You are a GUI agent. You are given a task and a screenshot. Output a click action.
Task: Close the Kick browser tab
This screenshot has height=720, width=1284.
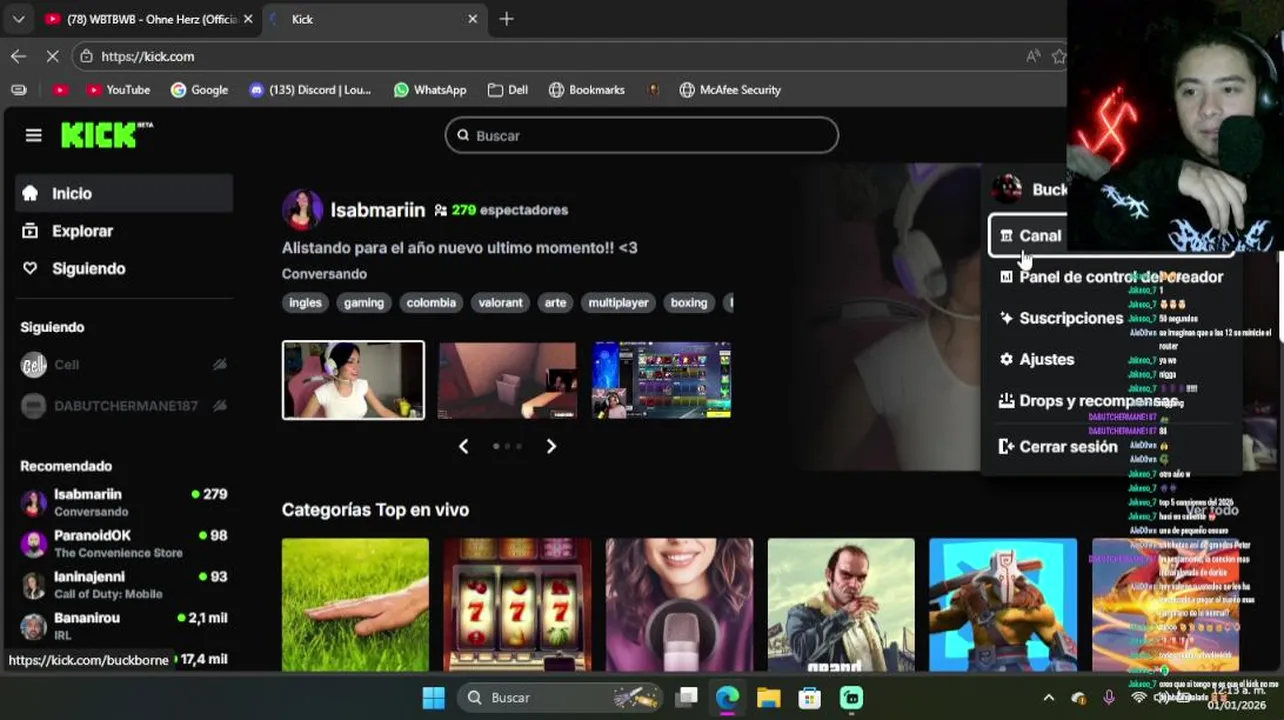(x=473, y=19)
